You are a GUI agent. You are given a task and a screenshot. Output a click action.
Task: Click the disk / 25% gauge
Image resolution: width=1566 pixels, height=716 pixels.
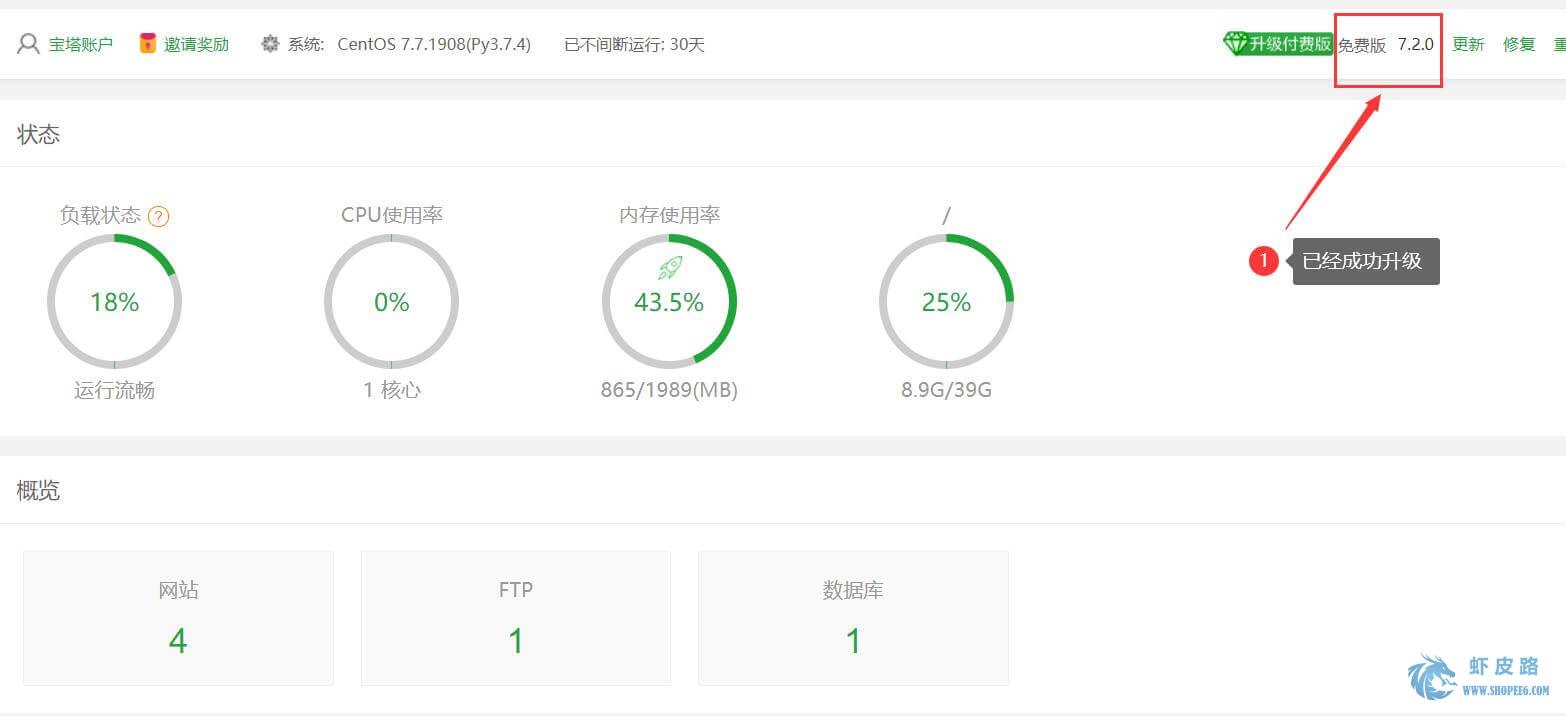pos(946,301)
